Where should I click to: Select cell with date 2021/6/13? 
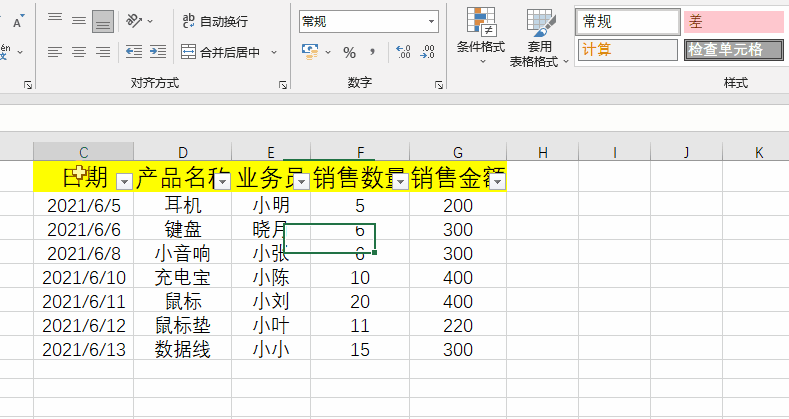coord(84,350)
